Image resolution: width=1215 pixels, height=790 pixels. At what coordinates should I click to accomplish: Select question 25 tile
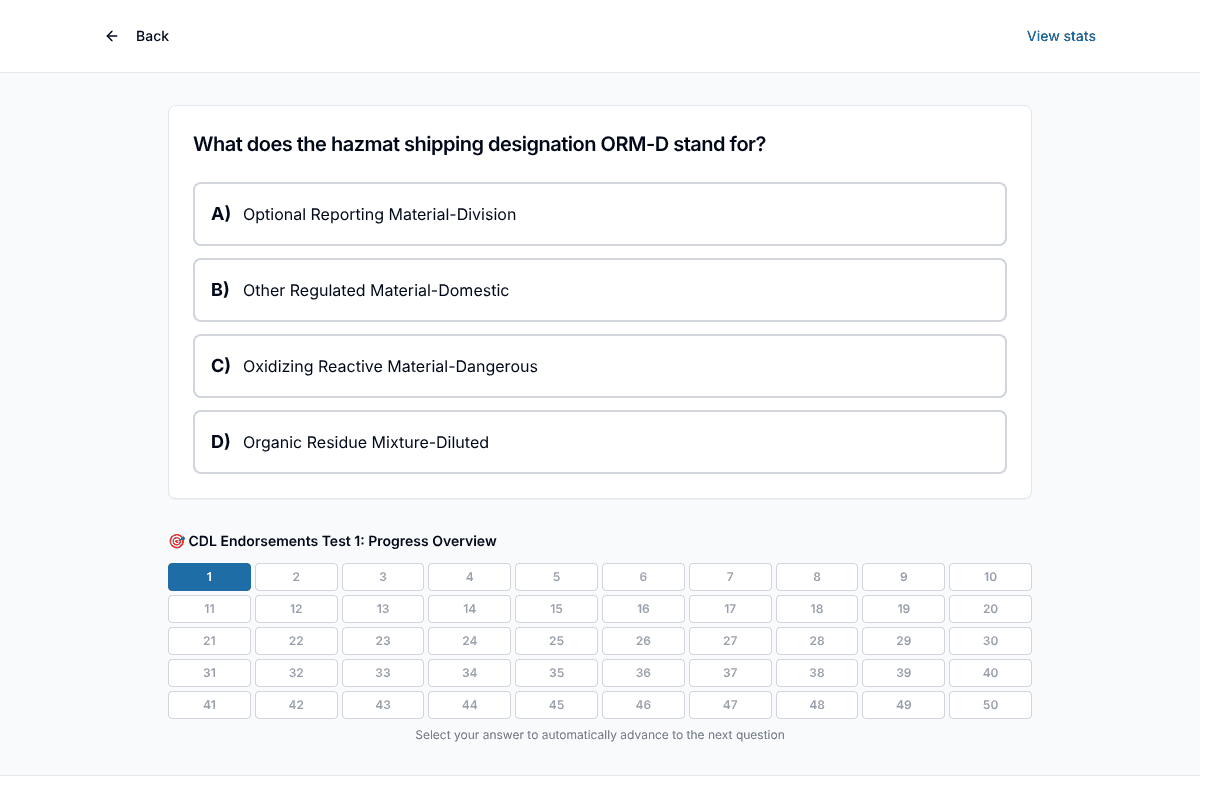(556, 641)
